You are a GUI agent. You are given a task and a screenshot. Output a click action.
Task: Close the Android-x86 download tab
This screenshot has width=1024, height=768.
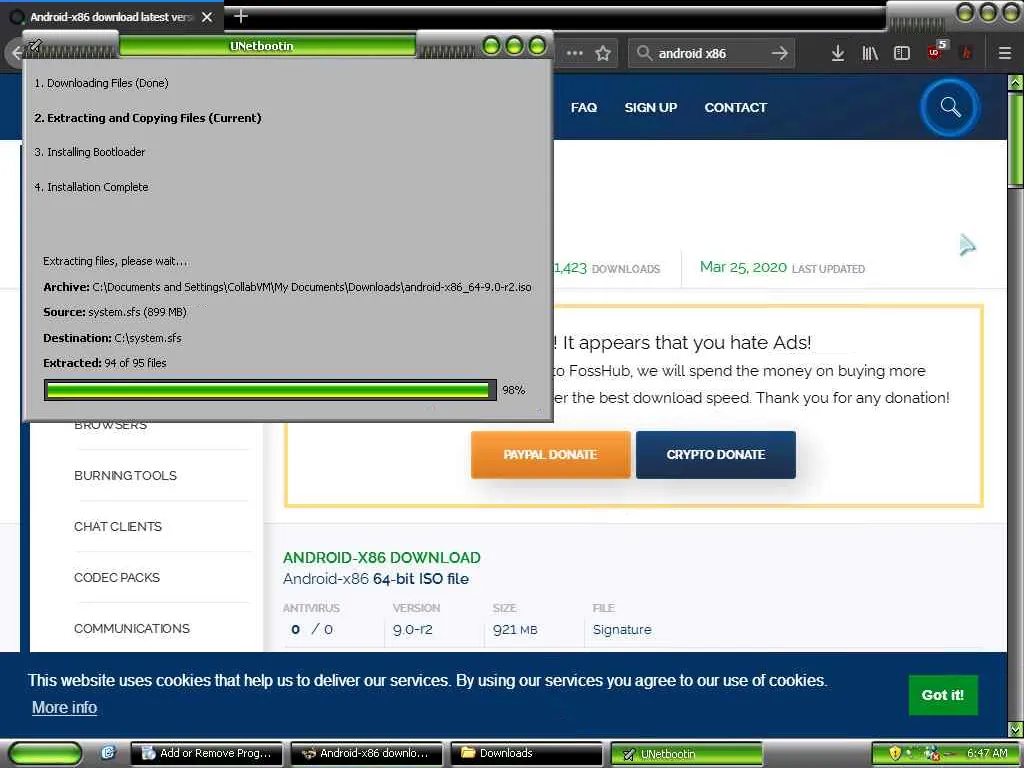(207, 17)
